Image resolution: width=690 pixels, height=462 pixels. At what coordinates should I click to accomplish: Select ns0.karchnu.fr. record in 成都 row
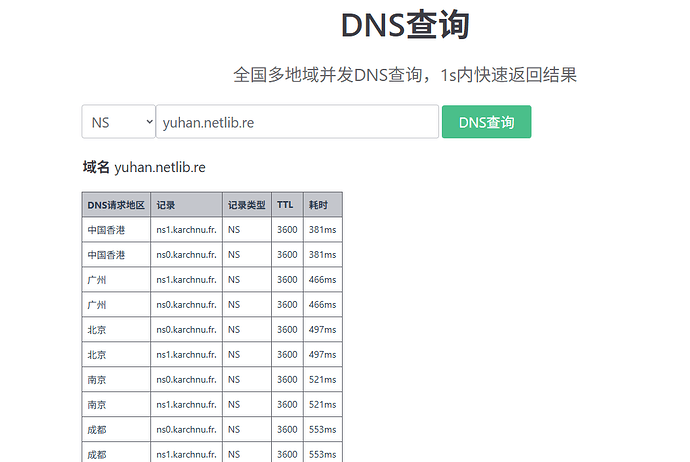[x=187, y=429]
